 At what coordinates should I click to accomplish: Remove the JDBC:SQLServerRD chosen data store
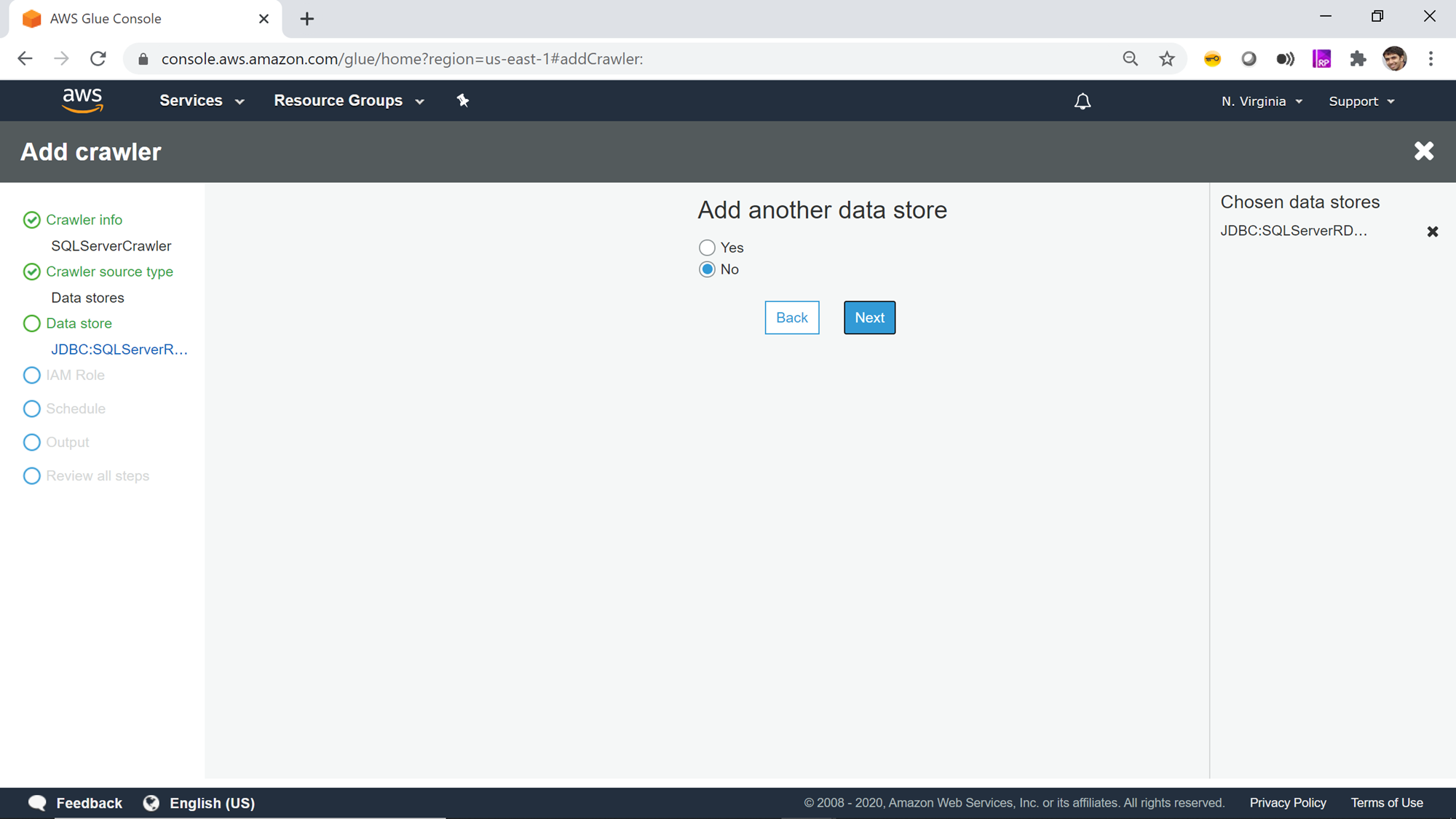click(x=1432, y=232)
